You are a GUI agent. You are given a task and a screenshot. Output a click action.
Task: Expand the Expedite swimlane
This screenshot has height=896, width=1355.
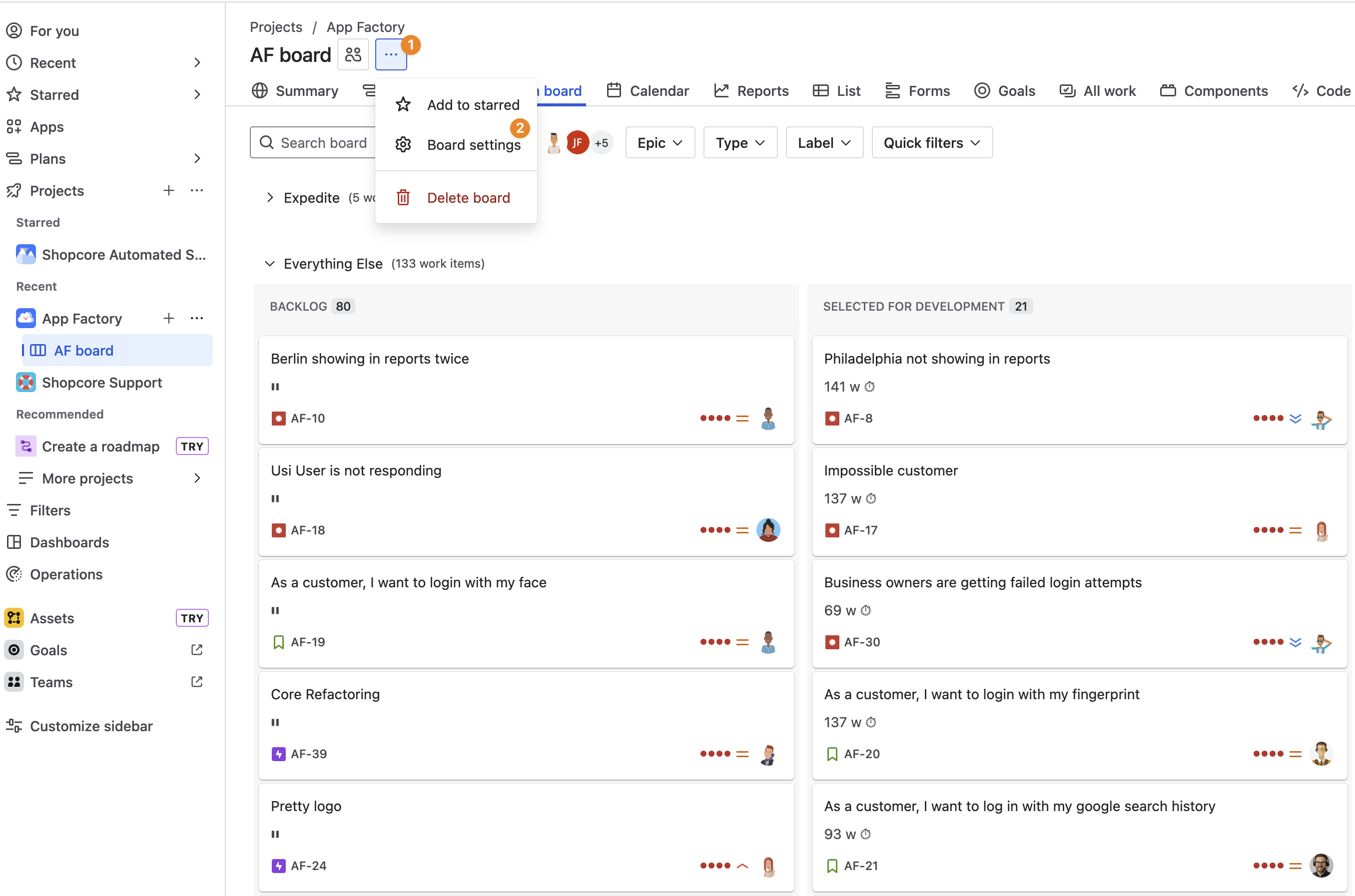click(x=270, y=198)
